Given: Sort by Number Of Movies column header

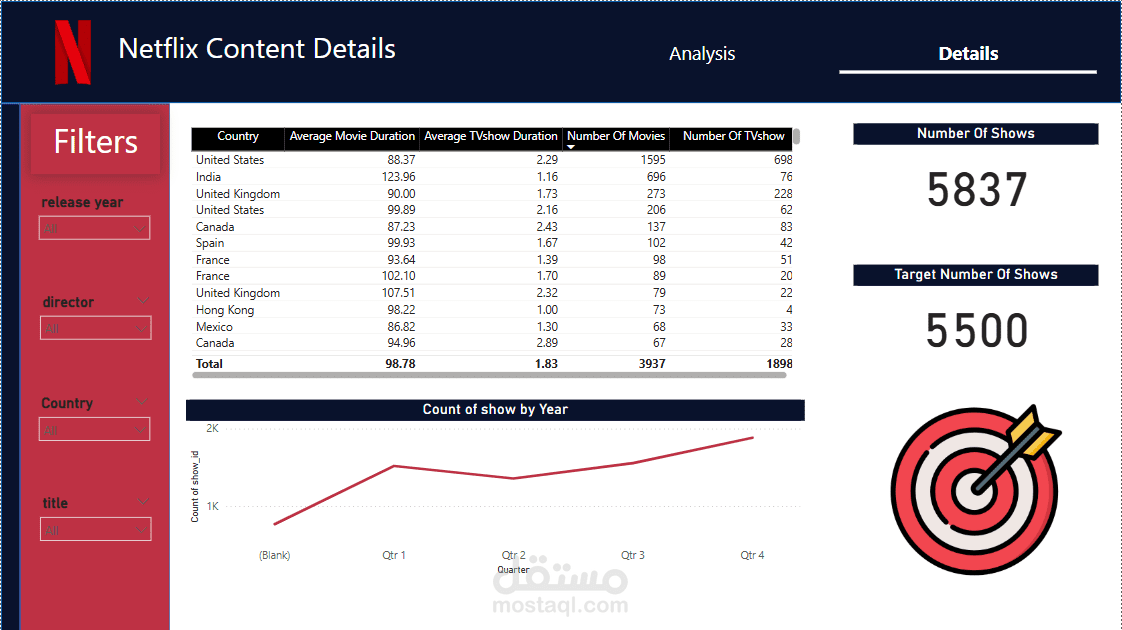Looking at the screenshot, I should [616, 136].
